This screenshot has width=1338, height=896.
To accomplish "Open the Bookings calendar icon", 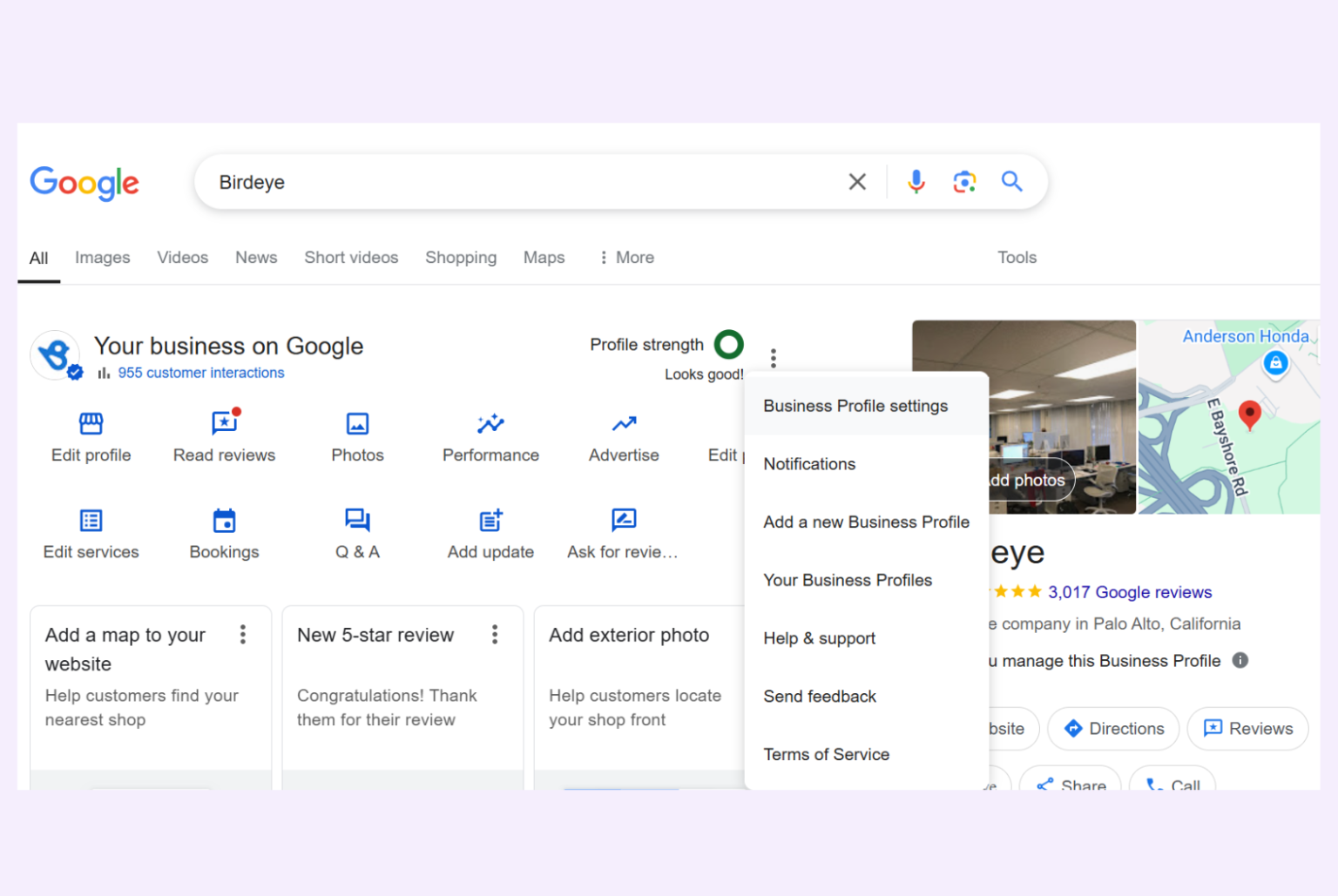I will (x=224, y=520).
